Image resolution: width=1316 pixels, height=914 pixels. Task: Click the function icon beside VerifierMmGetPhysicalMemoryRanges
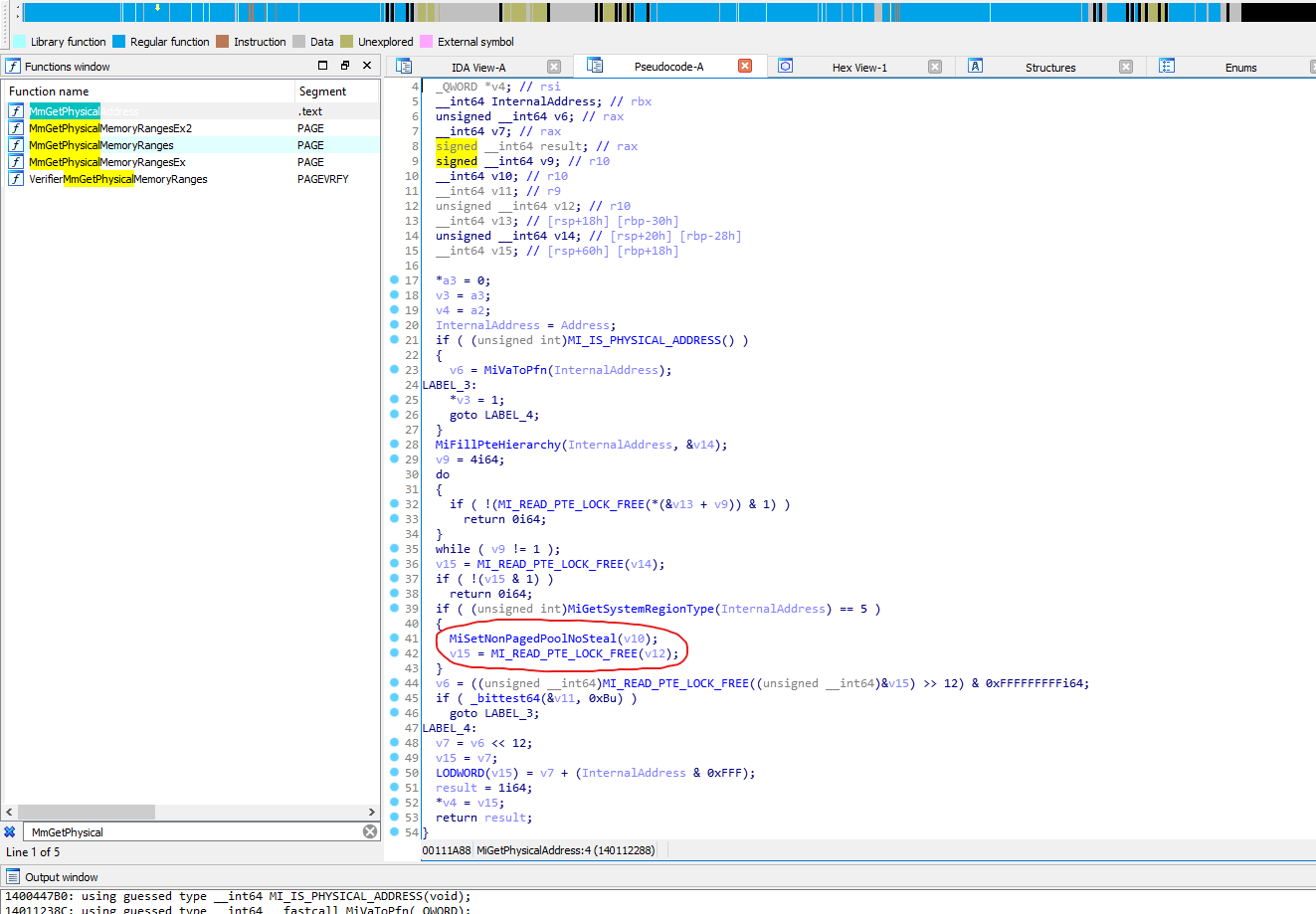[16, 179]
